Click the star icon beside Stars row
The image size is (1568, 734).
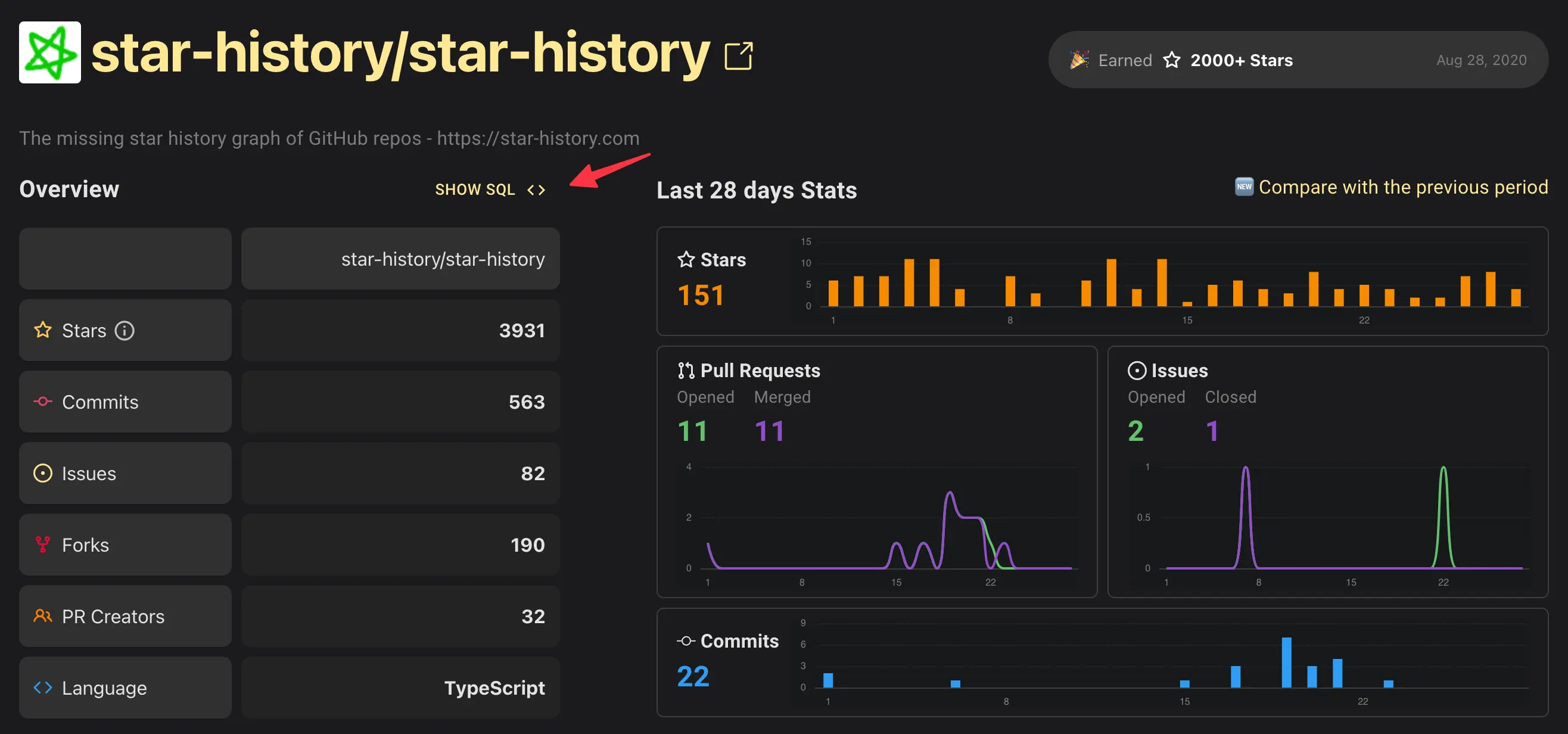[43, 330]
